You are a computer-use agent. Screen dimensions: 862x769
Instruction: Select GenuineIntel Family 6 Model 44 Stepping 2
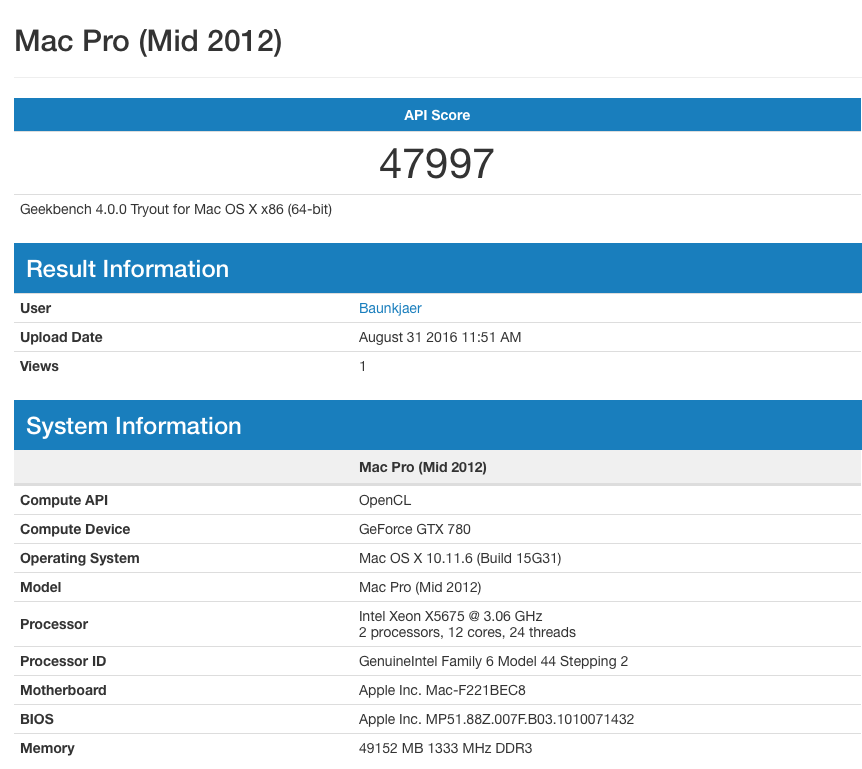pyautogui.click(x=493, y=661)
